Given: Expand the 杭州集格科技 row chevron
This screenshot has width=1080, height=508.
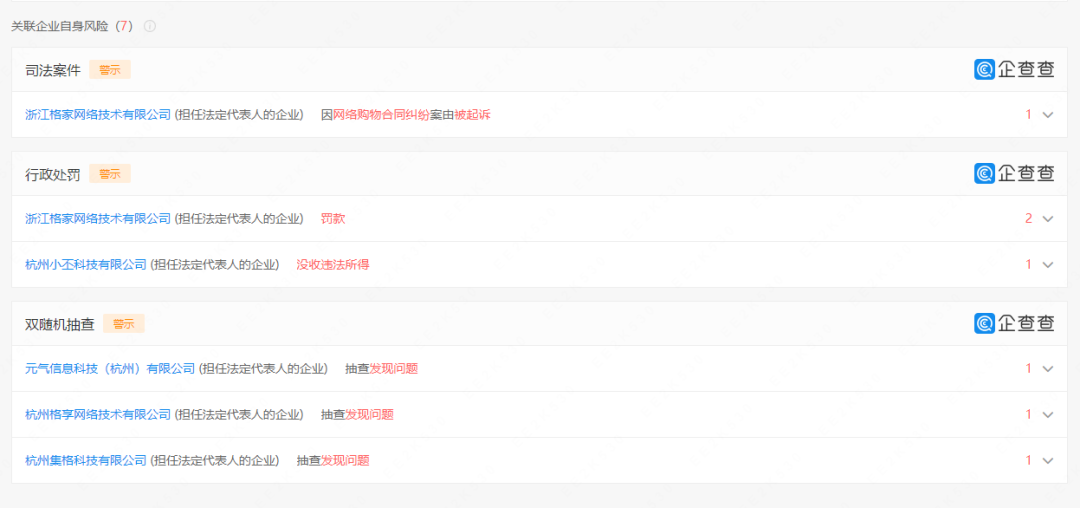Looking at the screenshot, I should click(1048, 461).
